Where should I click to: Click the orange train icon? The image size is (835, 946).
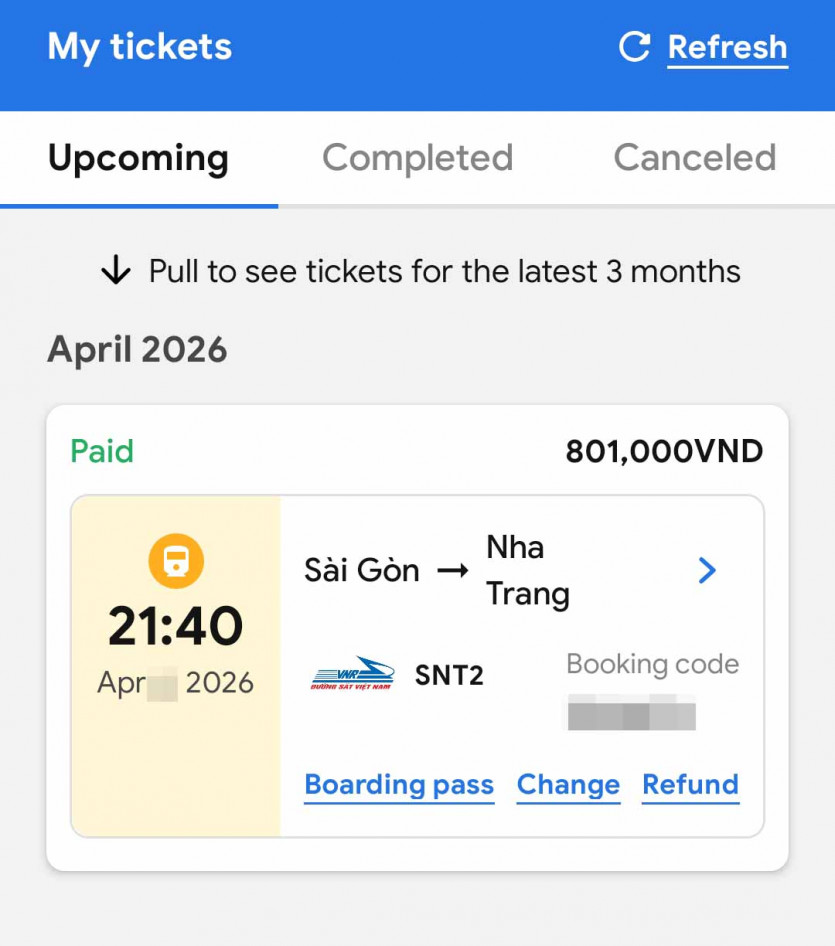coord(176,561)
